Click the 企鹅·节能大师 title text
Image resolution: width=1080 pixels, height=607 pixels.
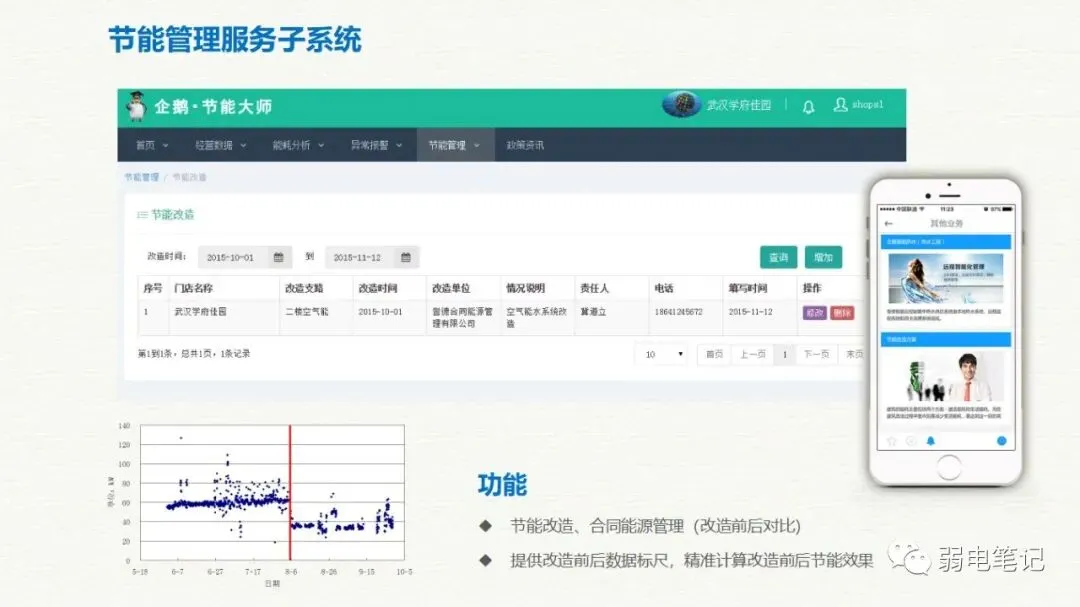click(x=214, y=107)
